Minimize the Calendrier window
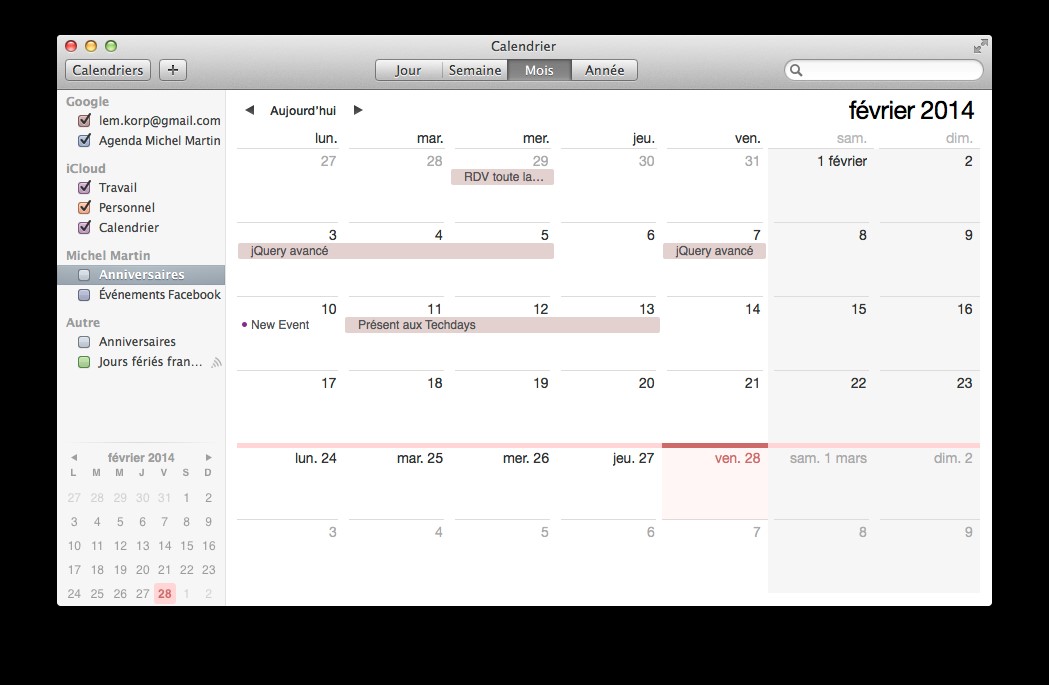This screenshot has width=1049, height=685. click(91, 46)
